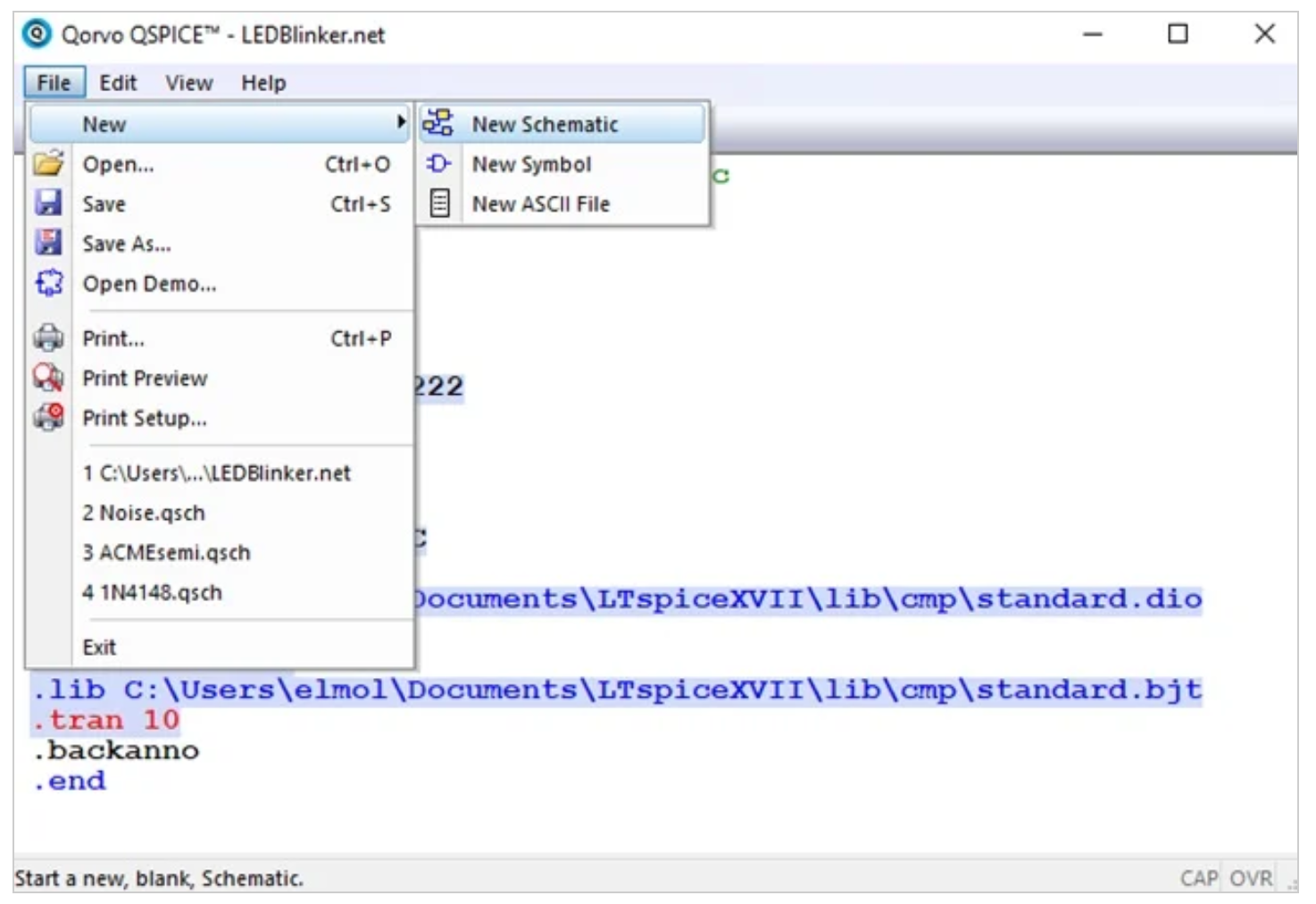
Task: Click the standard.dio path text
Action: [807, 598]
